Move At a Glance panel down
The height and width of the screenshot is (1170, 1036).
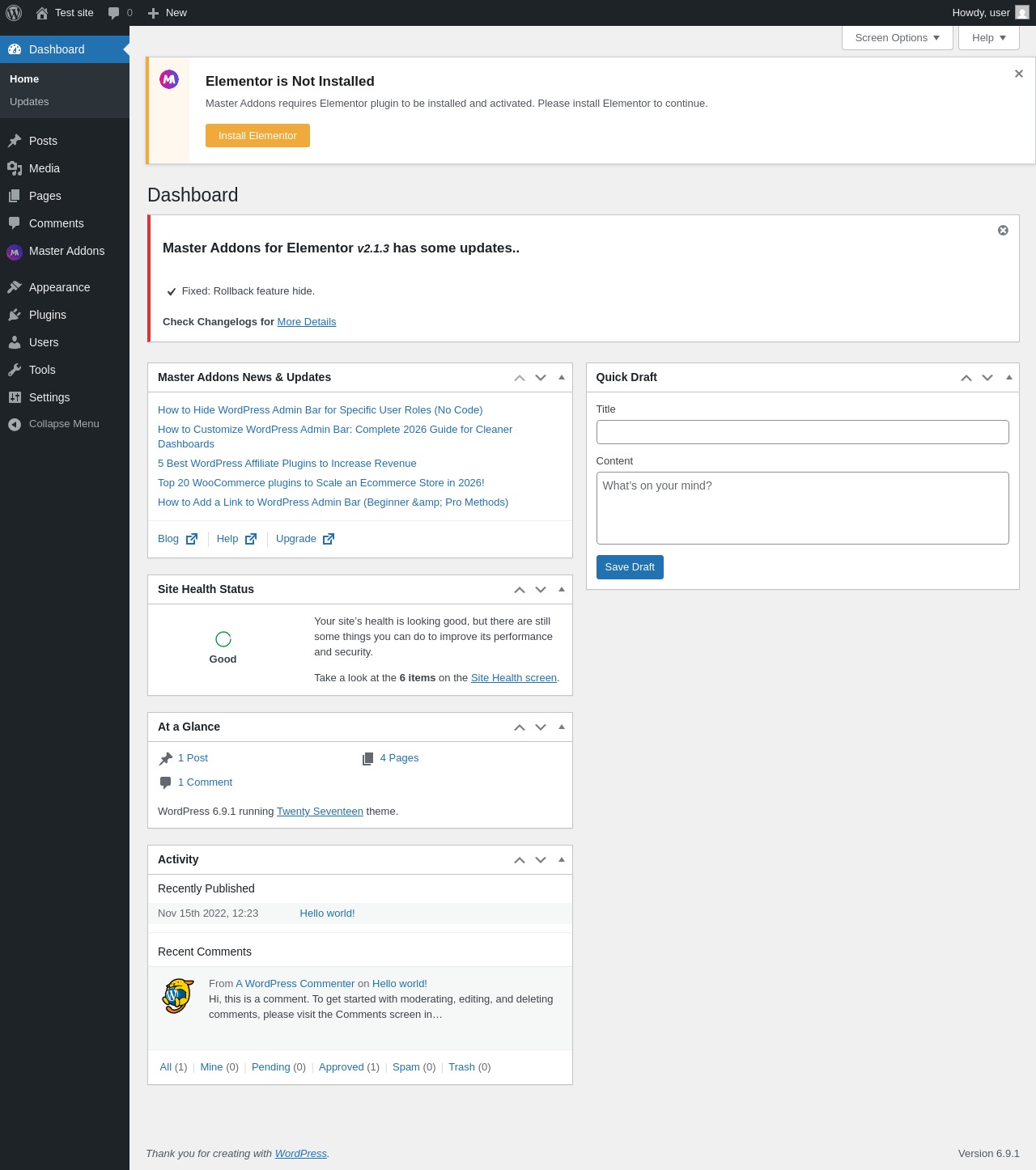coord(541,727)
